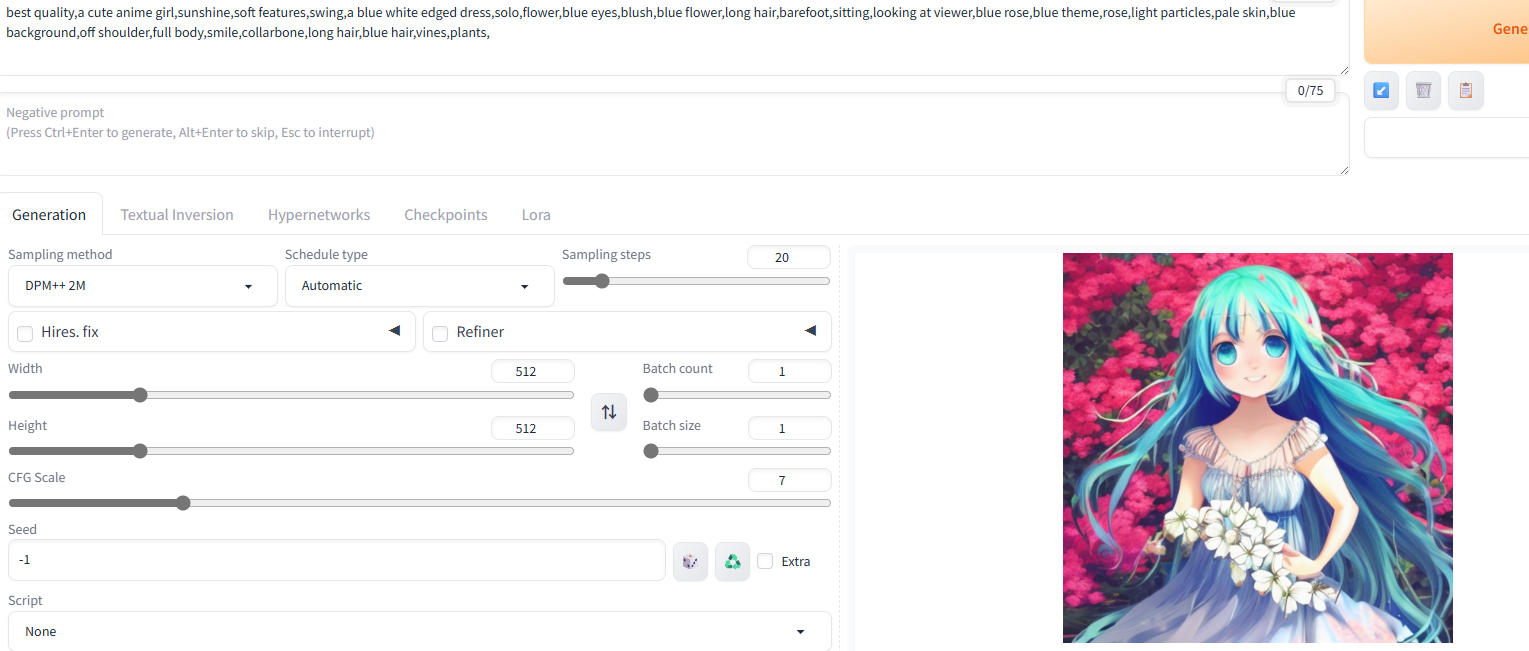This screenshot has width=1529, height=651.
Task: Open the Schedule type dropdown
Action: pyautogui.click(x=419, y=286)
